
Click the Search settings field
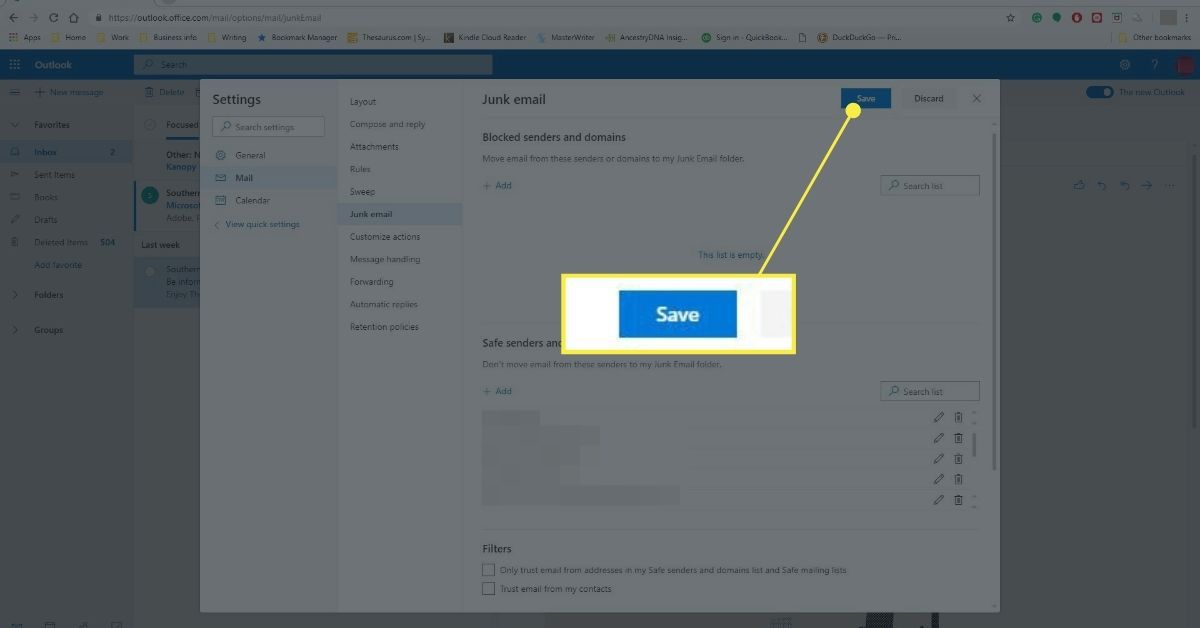[x=268, y=127]
